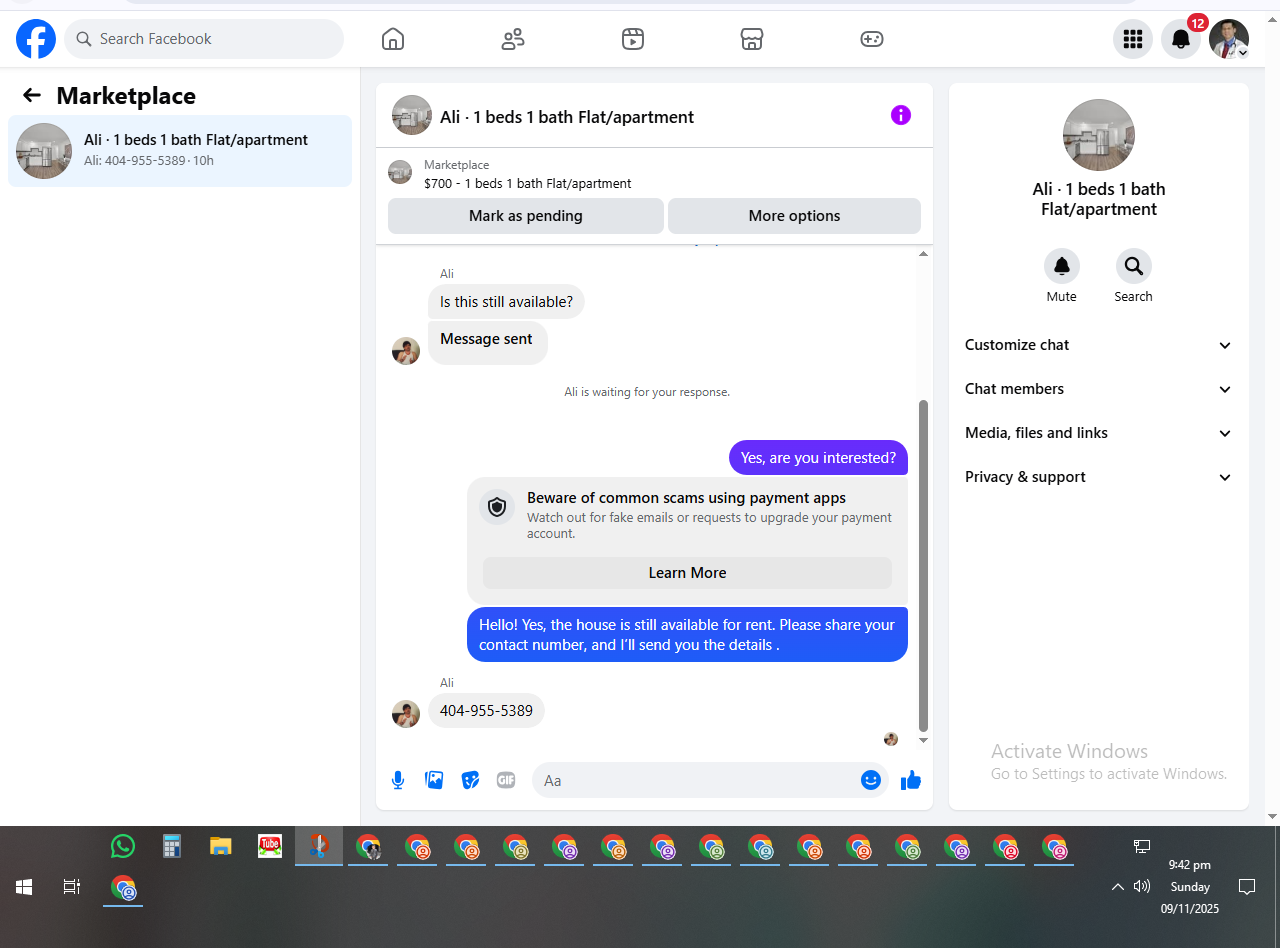
Task: Expand the Customize chat section
Action: 1099,345
